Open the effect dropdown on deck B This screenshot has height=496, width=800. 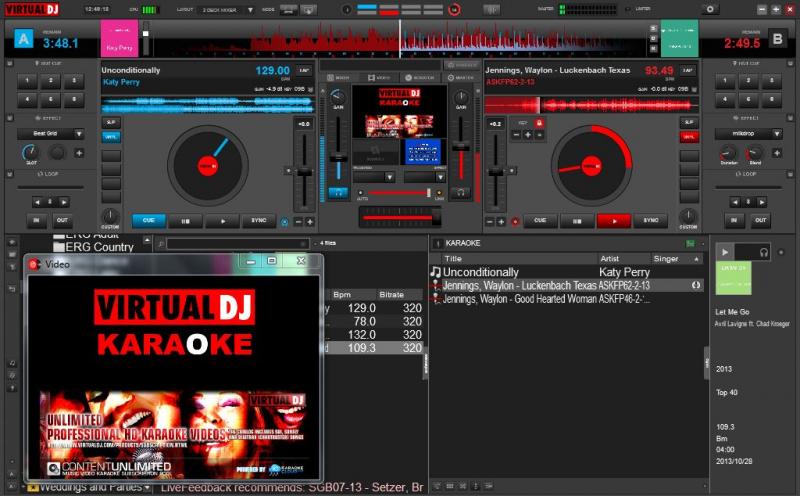coord(777,134)
